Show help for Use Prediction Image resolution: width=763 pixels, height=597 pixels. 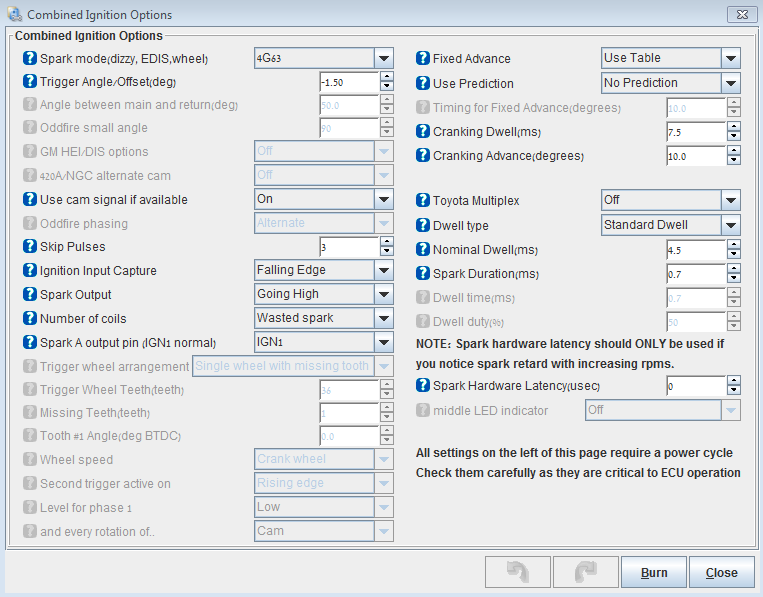click(423, 83)
